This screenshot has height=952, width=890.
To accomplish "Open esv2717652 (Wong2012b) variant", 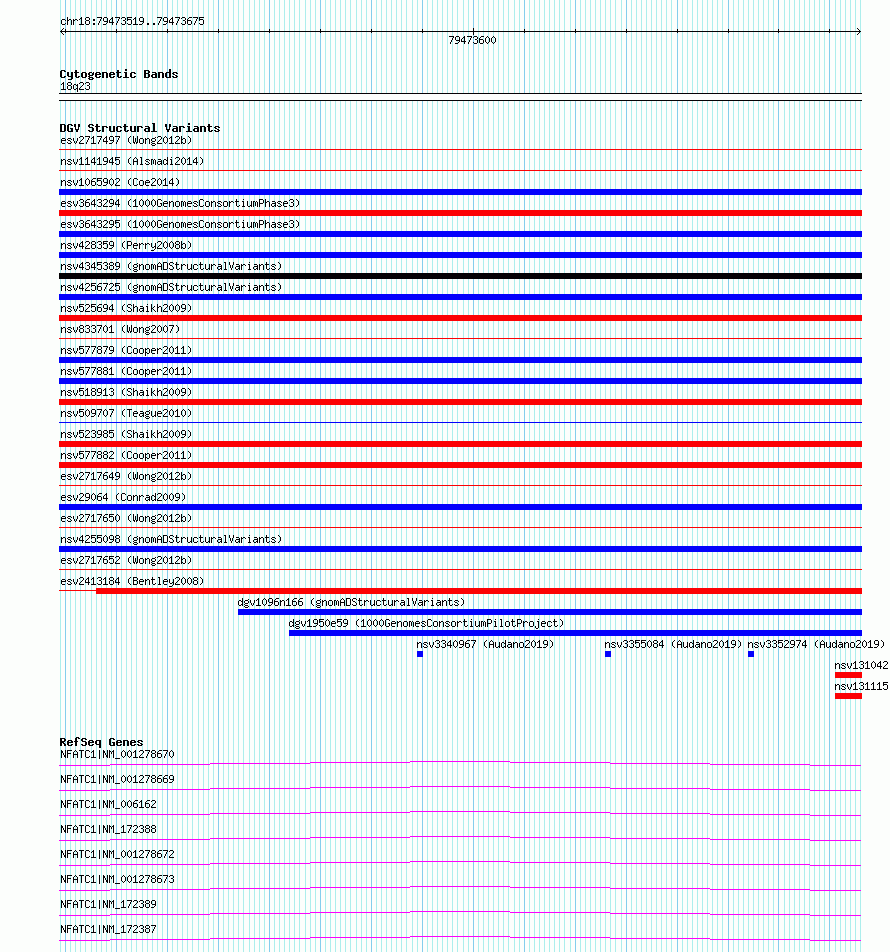I will pos(126,560).
